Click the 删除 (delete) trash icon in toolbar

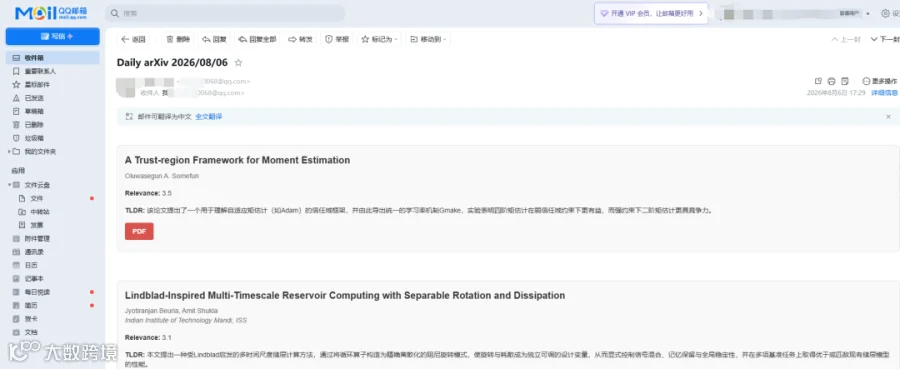(170, 40)
